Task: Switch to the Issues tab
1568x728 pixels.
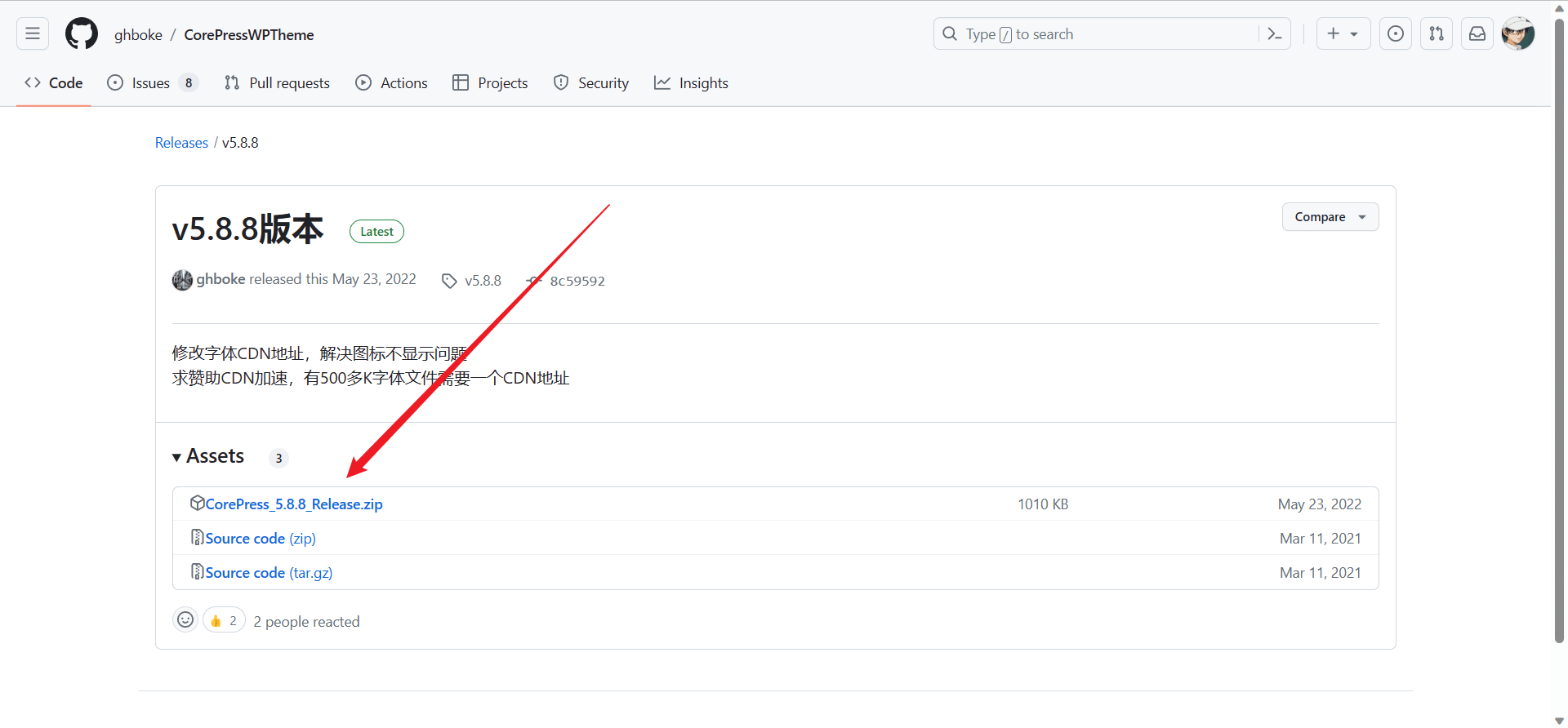Action: (152, 83)
